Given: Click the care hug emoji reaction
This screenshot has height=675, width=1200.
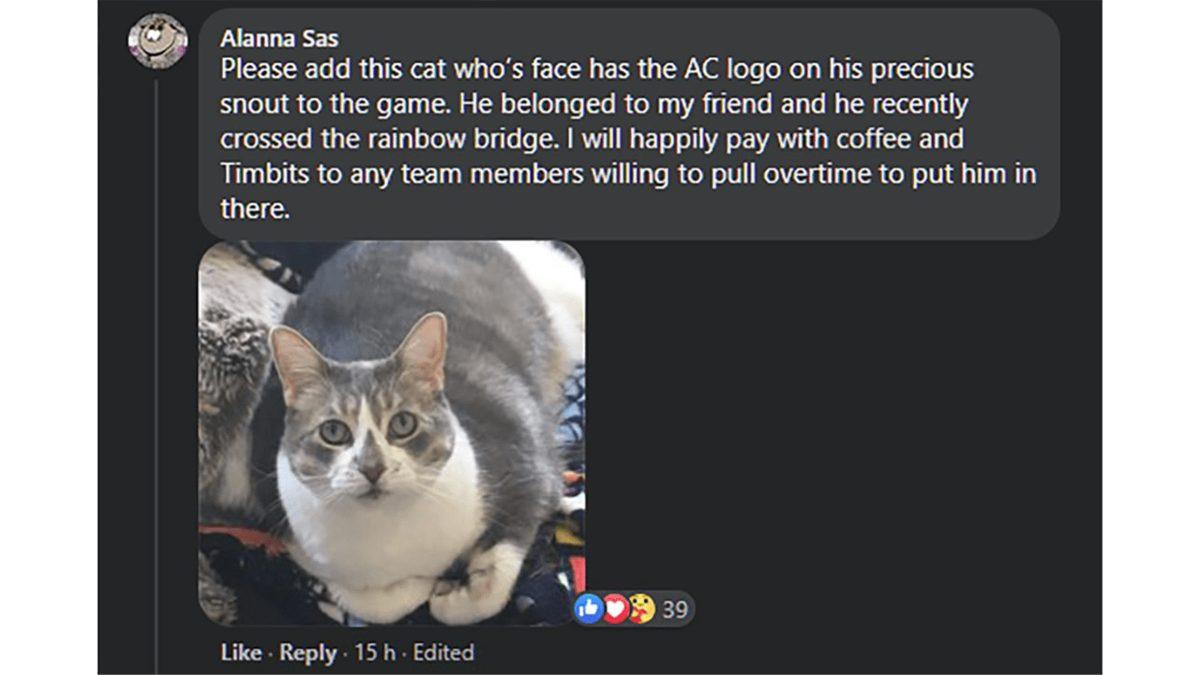Looking at the screenshot, I should tap(640, 608).
